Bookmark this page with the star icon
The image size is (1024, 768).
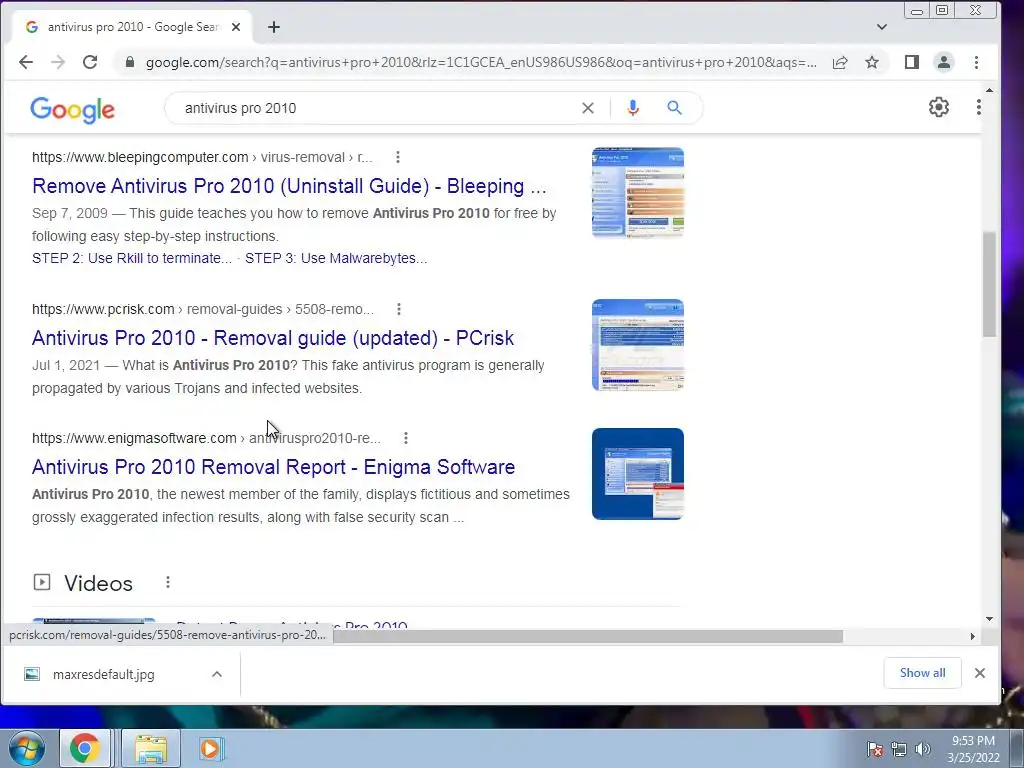coord(872,62)
